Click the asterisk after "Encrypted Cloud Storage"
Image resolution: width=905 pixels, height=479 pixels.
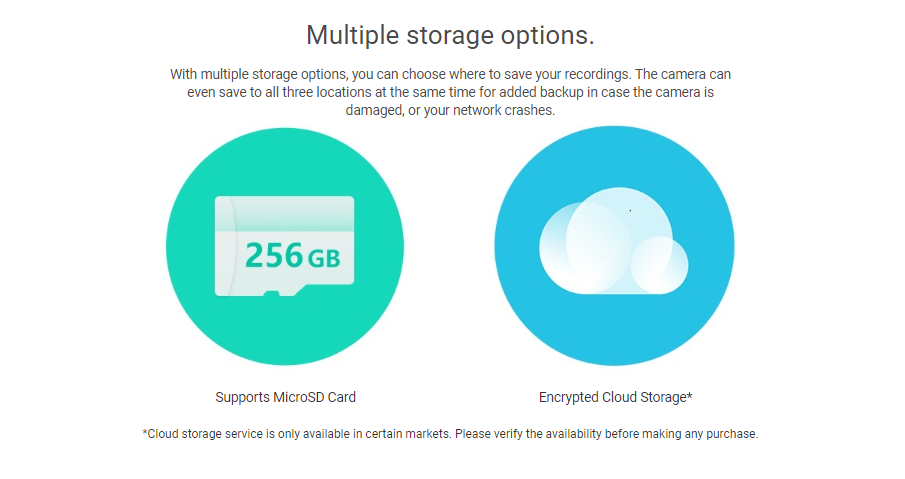689,395
